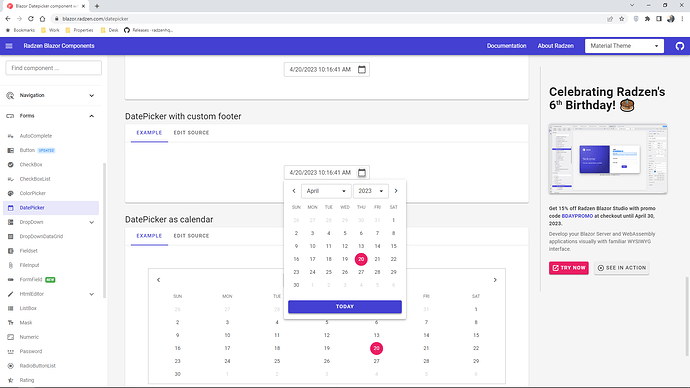Image resolution: width=690 pixels, height=388 pixels.
Task: Click the Try Now button
Action: (x=569, y=267)
